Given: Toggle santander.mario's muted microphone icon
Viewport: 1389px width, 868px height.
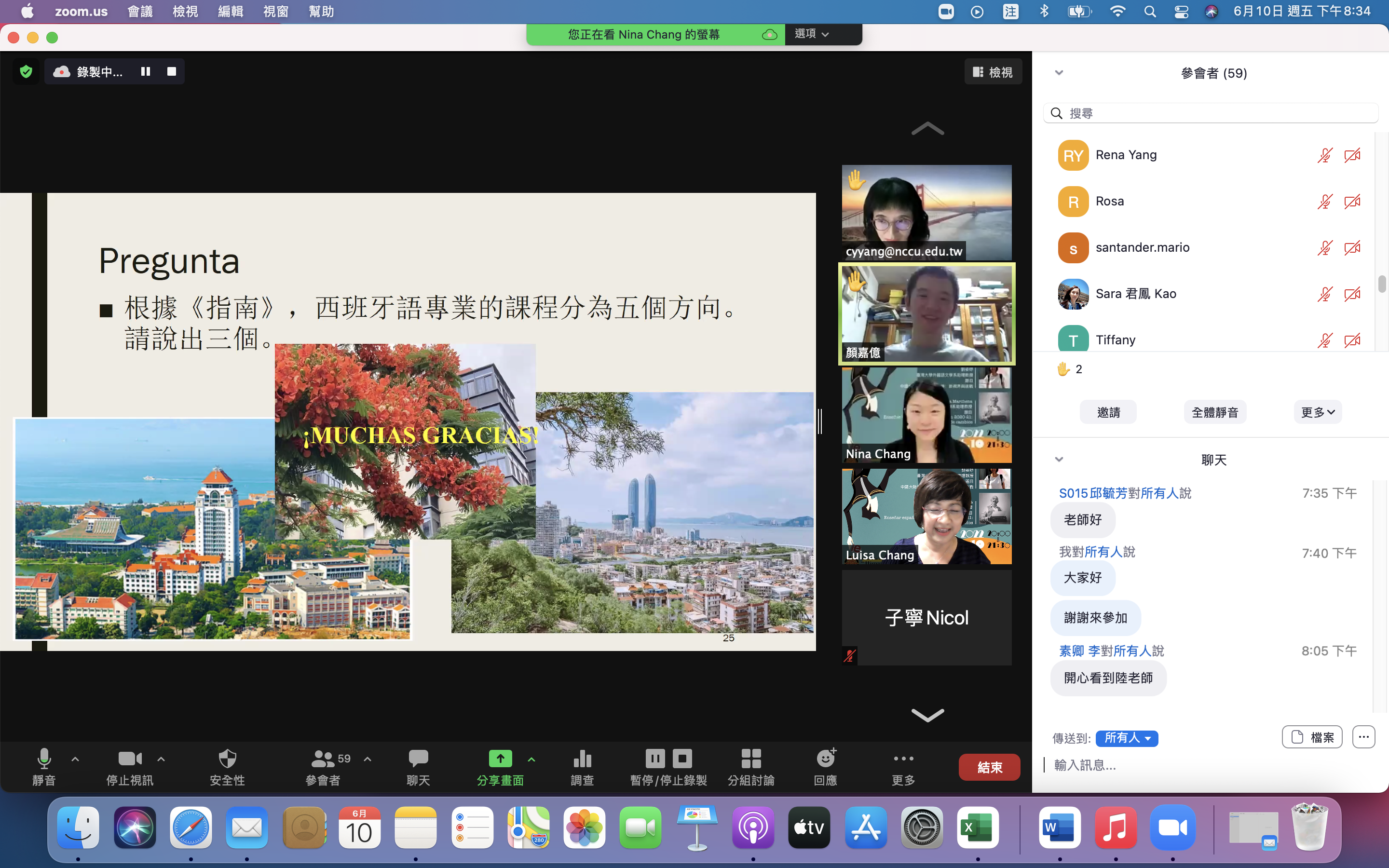Looking at the screenshot, I should pos(1325,248).
